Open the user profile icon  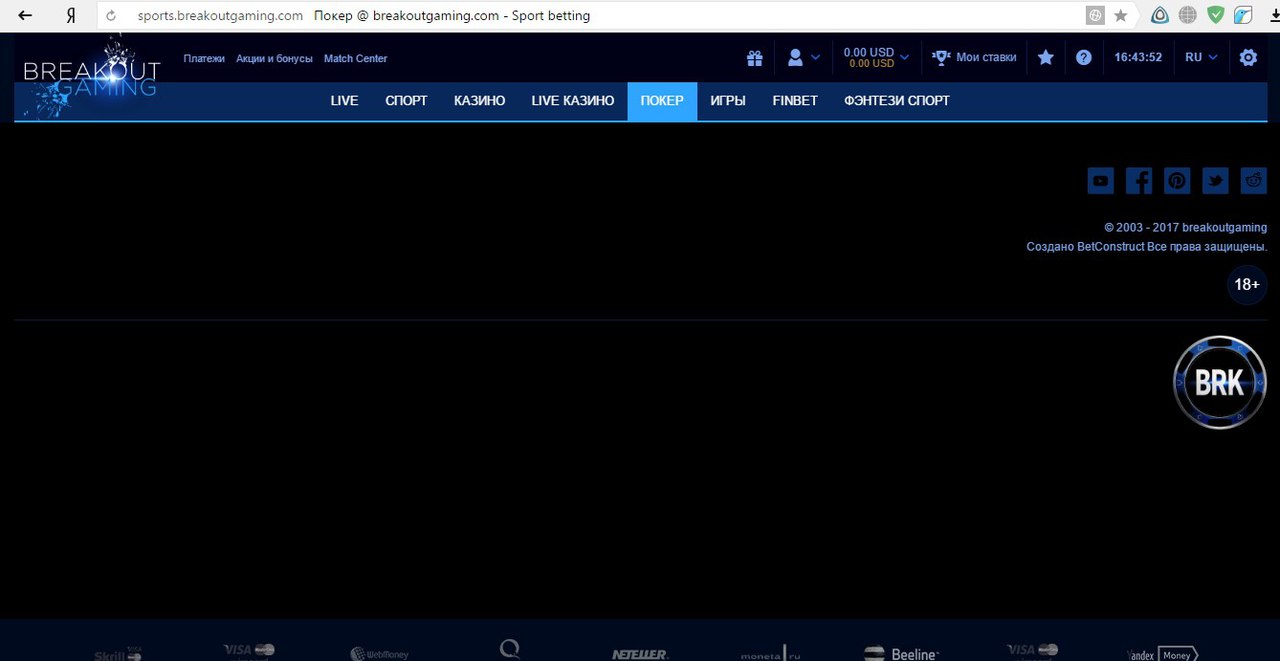point(795,58)
